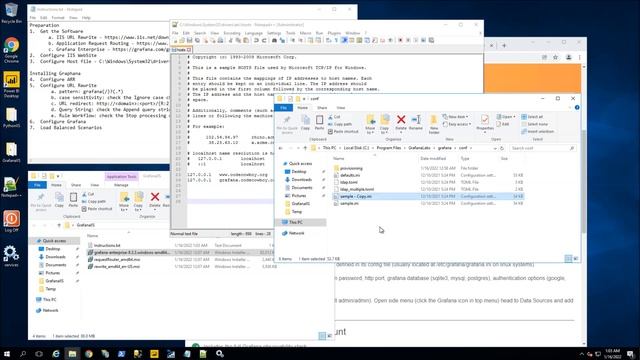Open Encoding menu in Notepad++
The image size is (640, 360).
232,33
